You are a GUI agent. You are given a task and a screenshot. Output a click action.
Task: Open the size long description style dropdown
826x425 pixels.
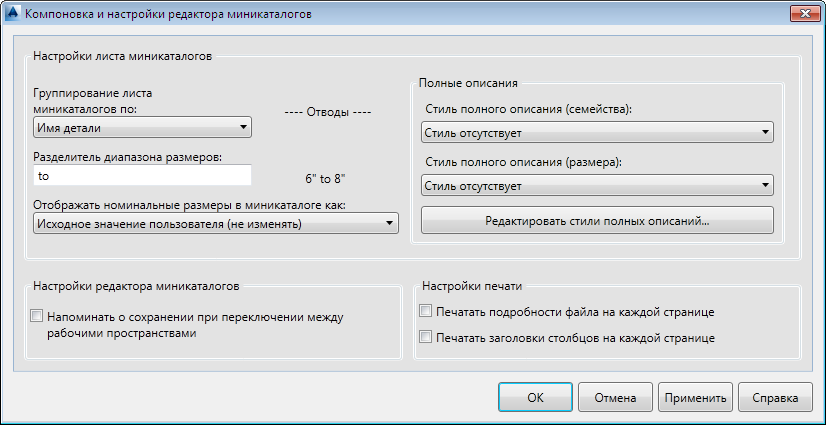click(598, 185)
